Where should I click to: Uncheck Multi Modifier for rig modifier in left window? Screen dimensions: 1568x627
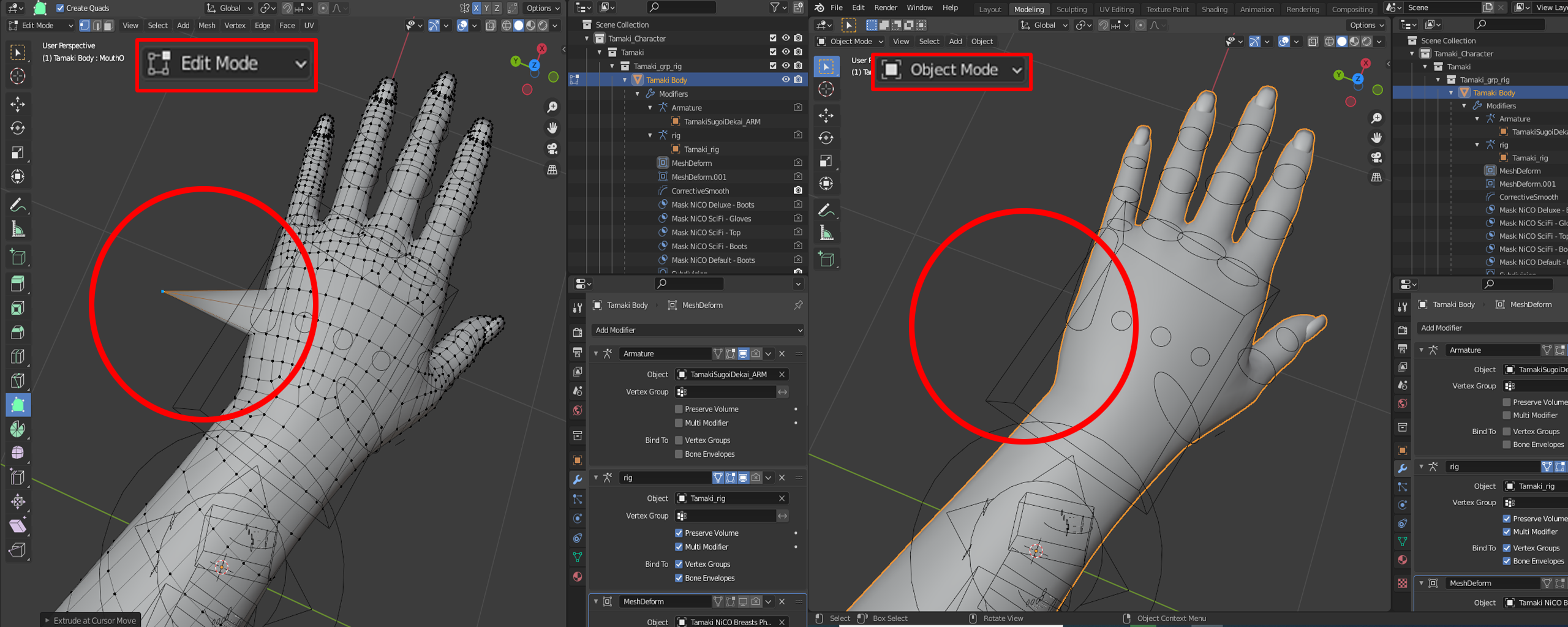(x=679, y=547)
